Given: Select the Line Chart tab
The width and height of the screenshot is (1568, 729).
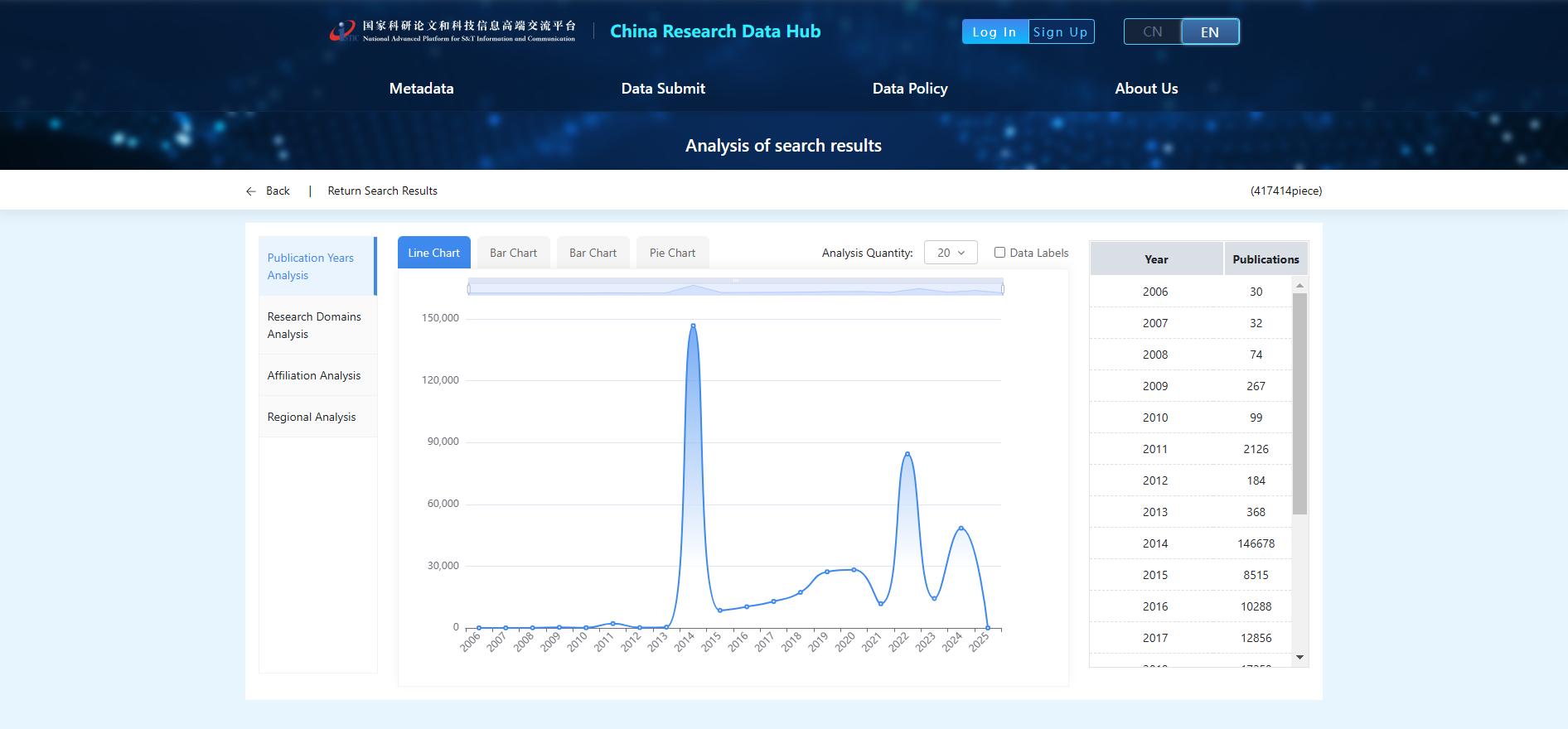Looking at the screenshot, I should tap(433, 253).
